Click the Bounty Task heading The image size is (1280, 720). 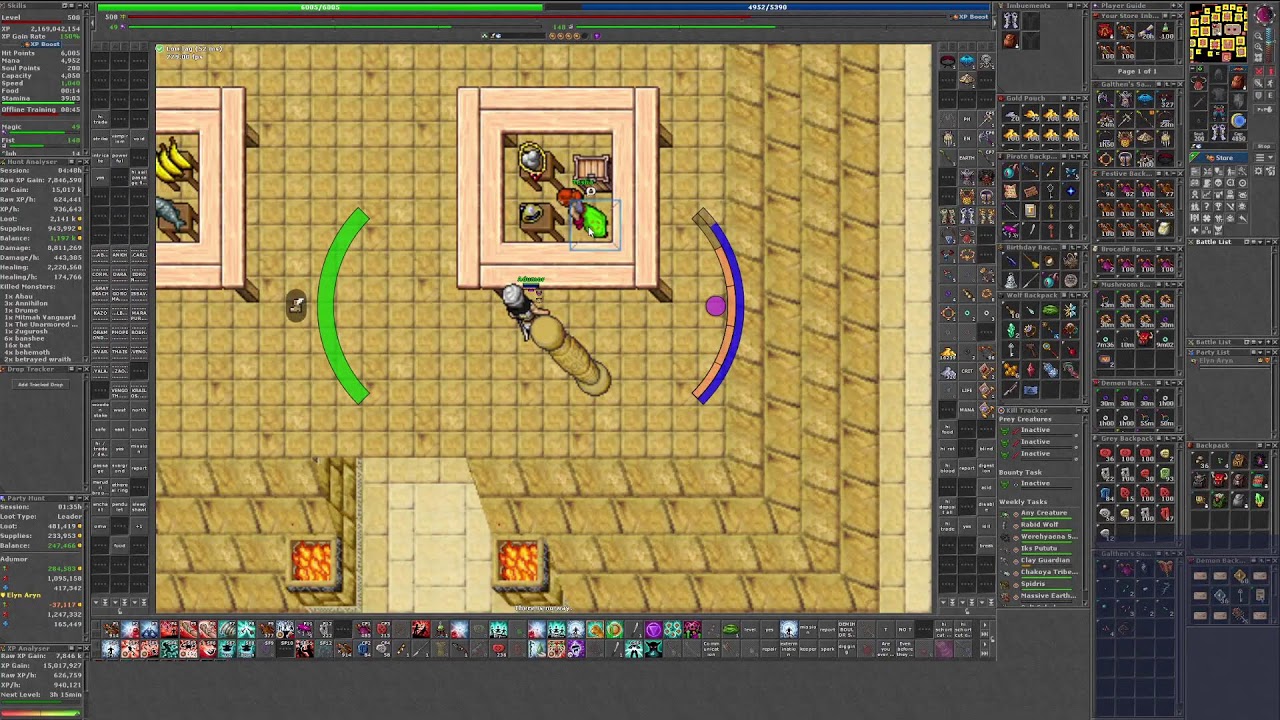click(1020, 472)
